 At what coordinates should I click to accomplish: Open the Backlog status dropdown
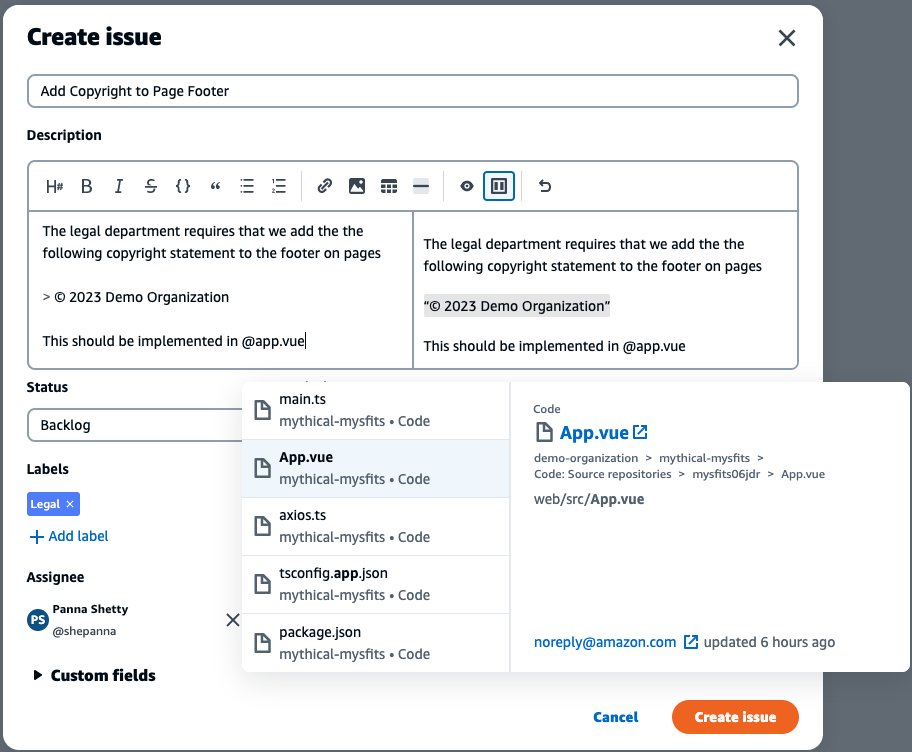coord(130,424)
